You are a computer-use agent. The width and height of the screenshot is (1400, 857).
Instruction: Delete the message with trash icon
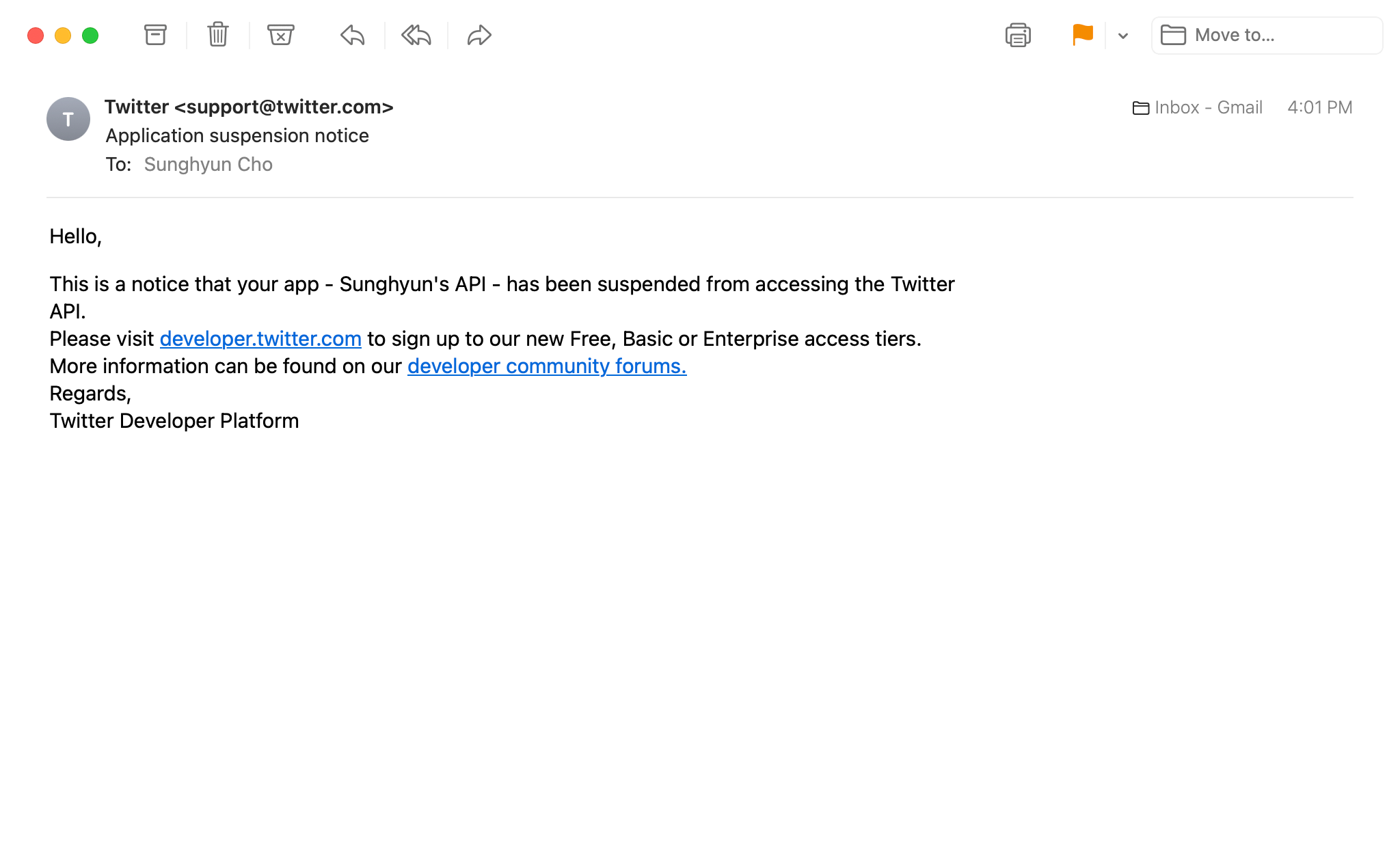[218, 35]
